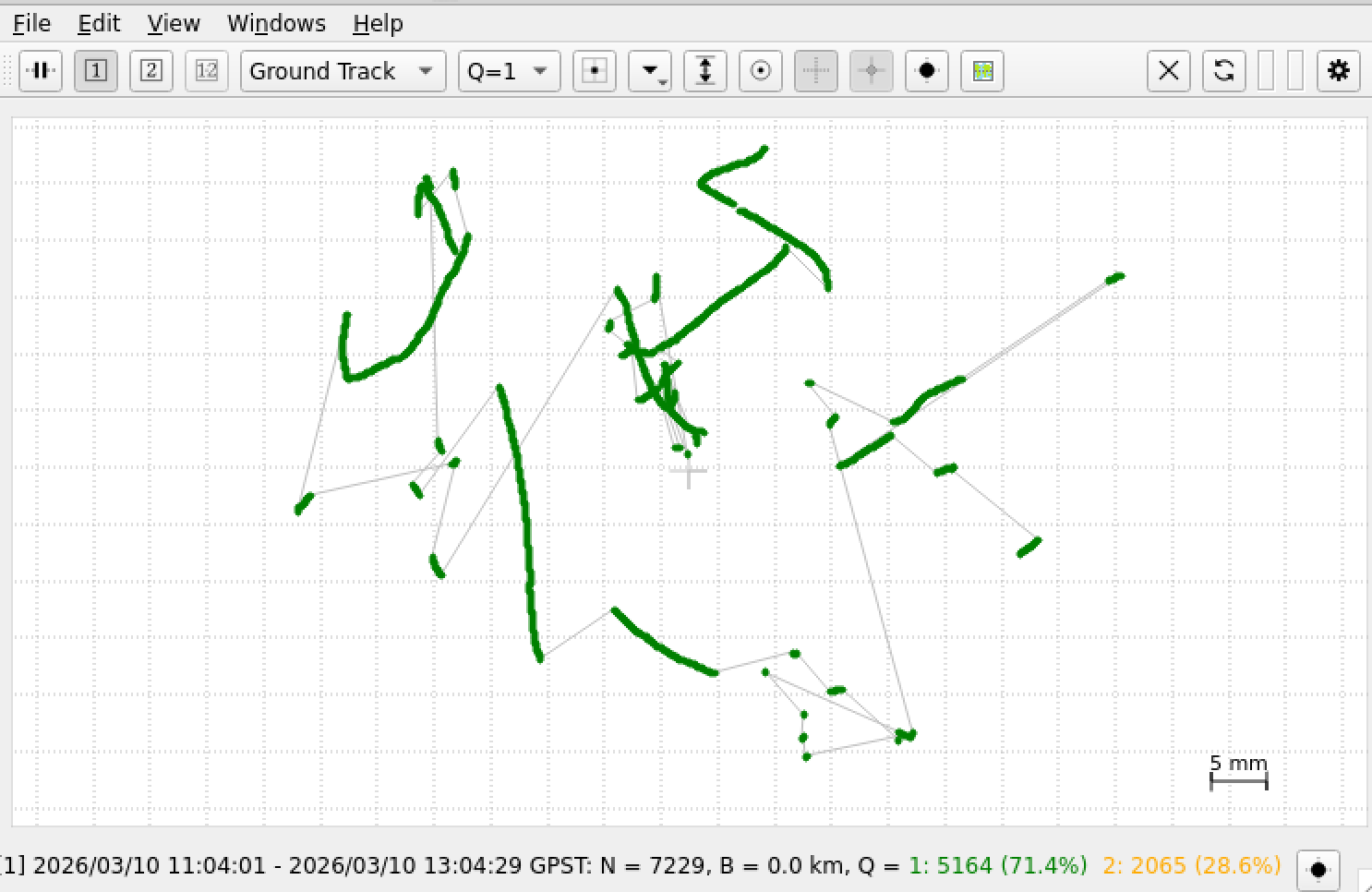Open the Windows menu
1372x892 pixels.
click(x=276, y=23)
